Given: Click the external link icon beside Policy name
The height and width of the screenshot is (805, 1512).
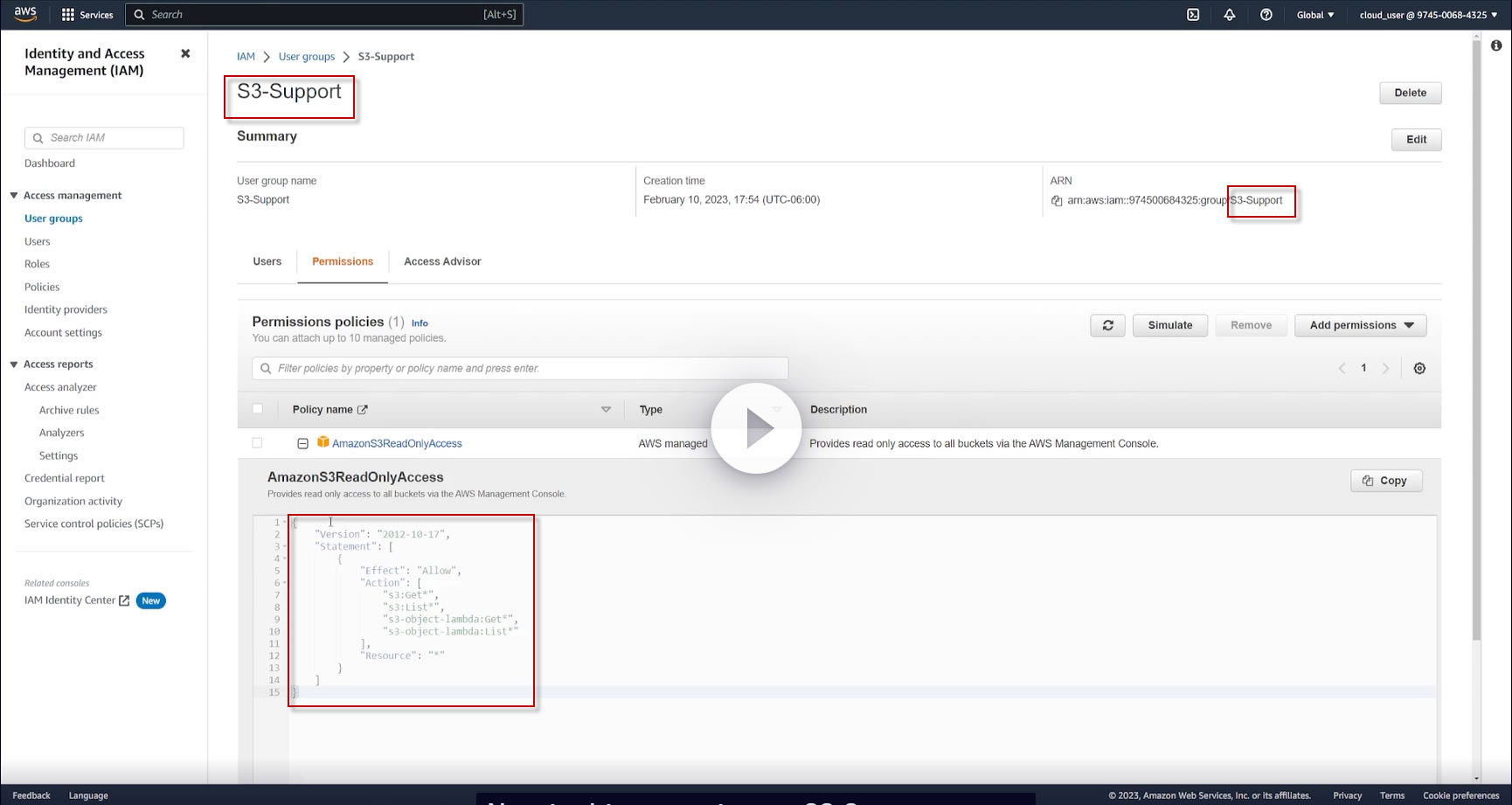Looking at the screenshot, I should click(363, 410).
